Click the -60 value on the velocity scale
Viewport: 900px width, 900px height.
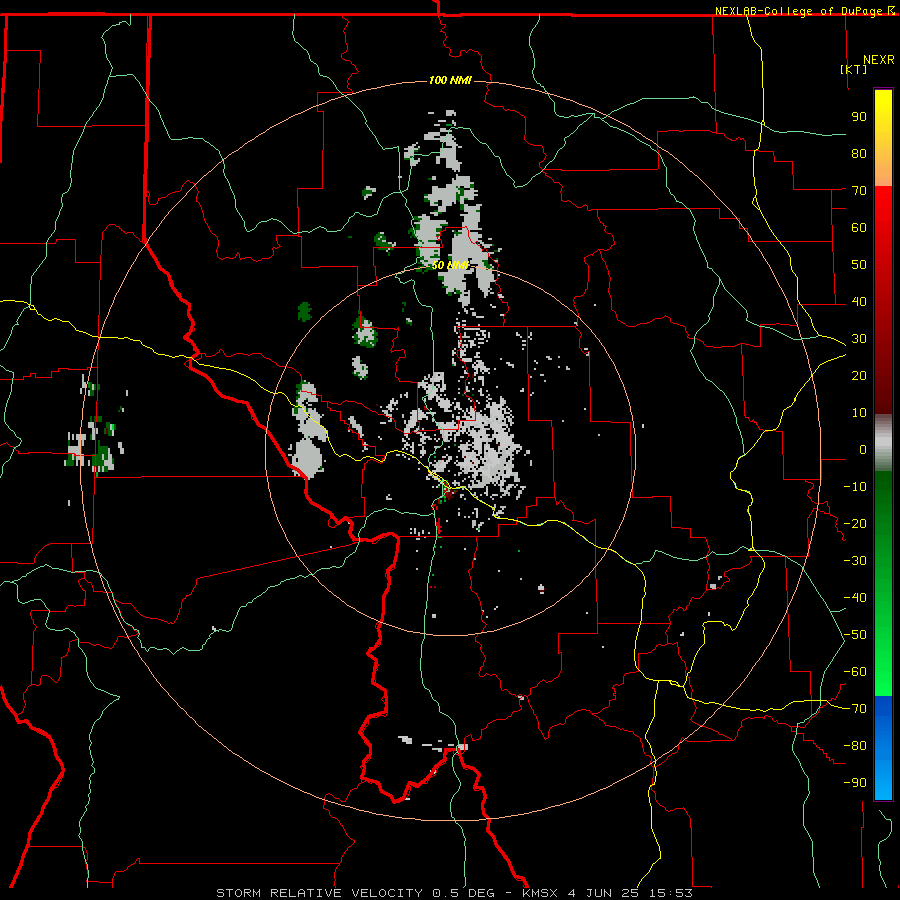click(855, 672)
